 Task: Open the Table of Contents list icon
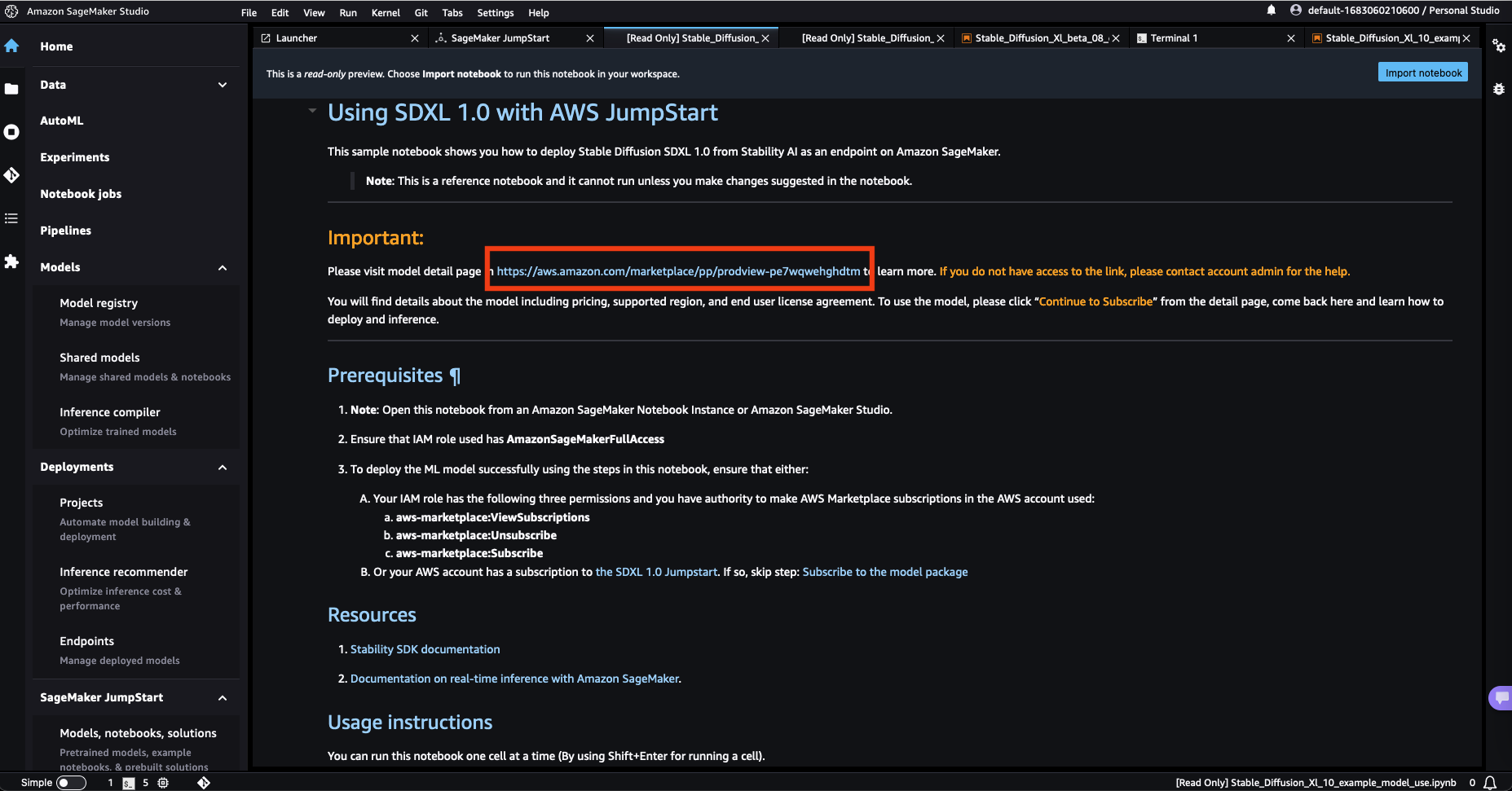pos(11,218)
